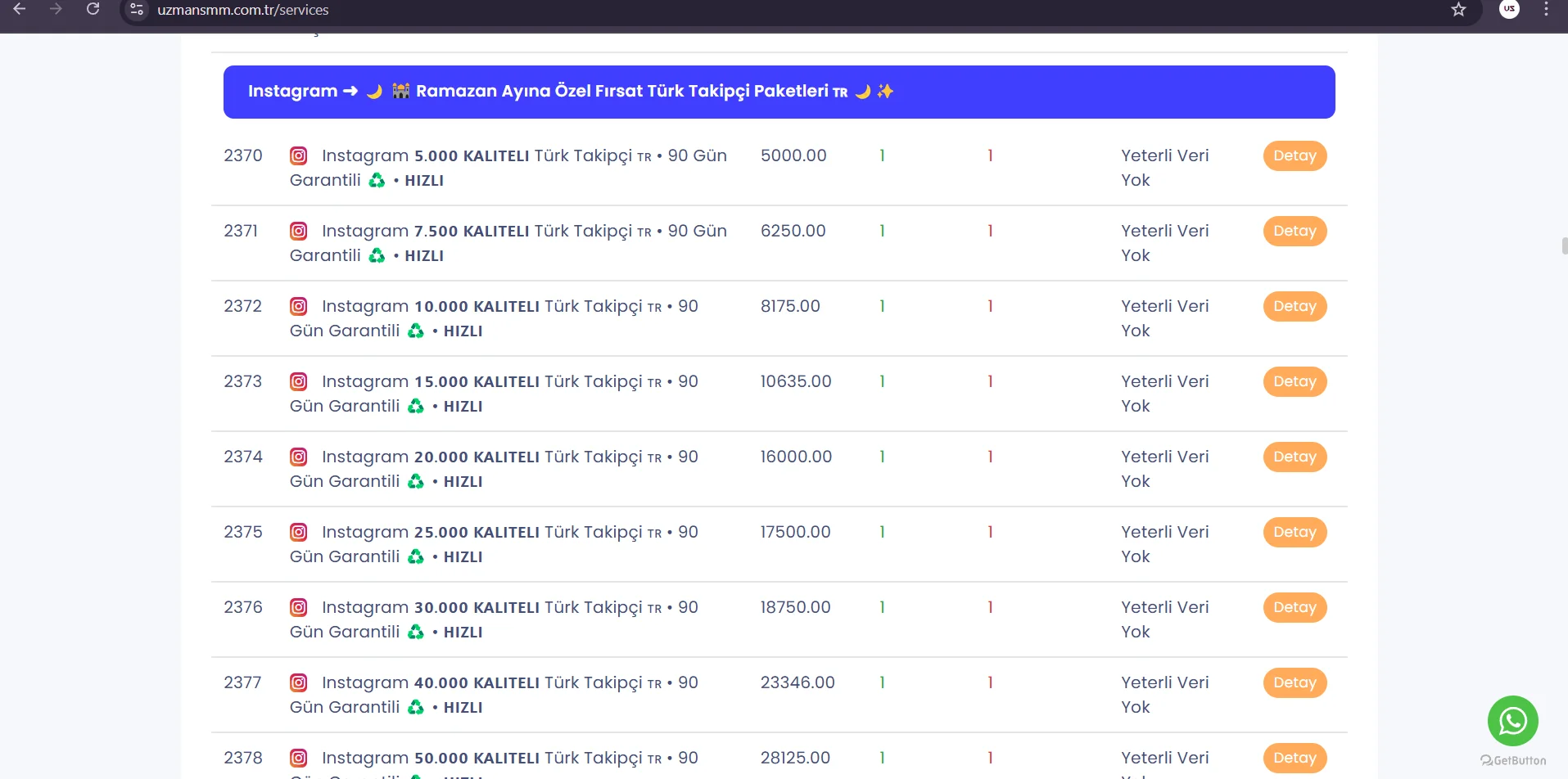Click the GetButton link below WhatsApp
The width and height of the screenshot is (1568, 779).
coord(1513,760)
